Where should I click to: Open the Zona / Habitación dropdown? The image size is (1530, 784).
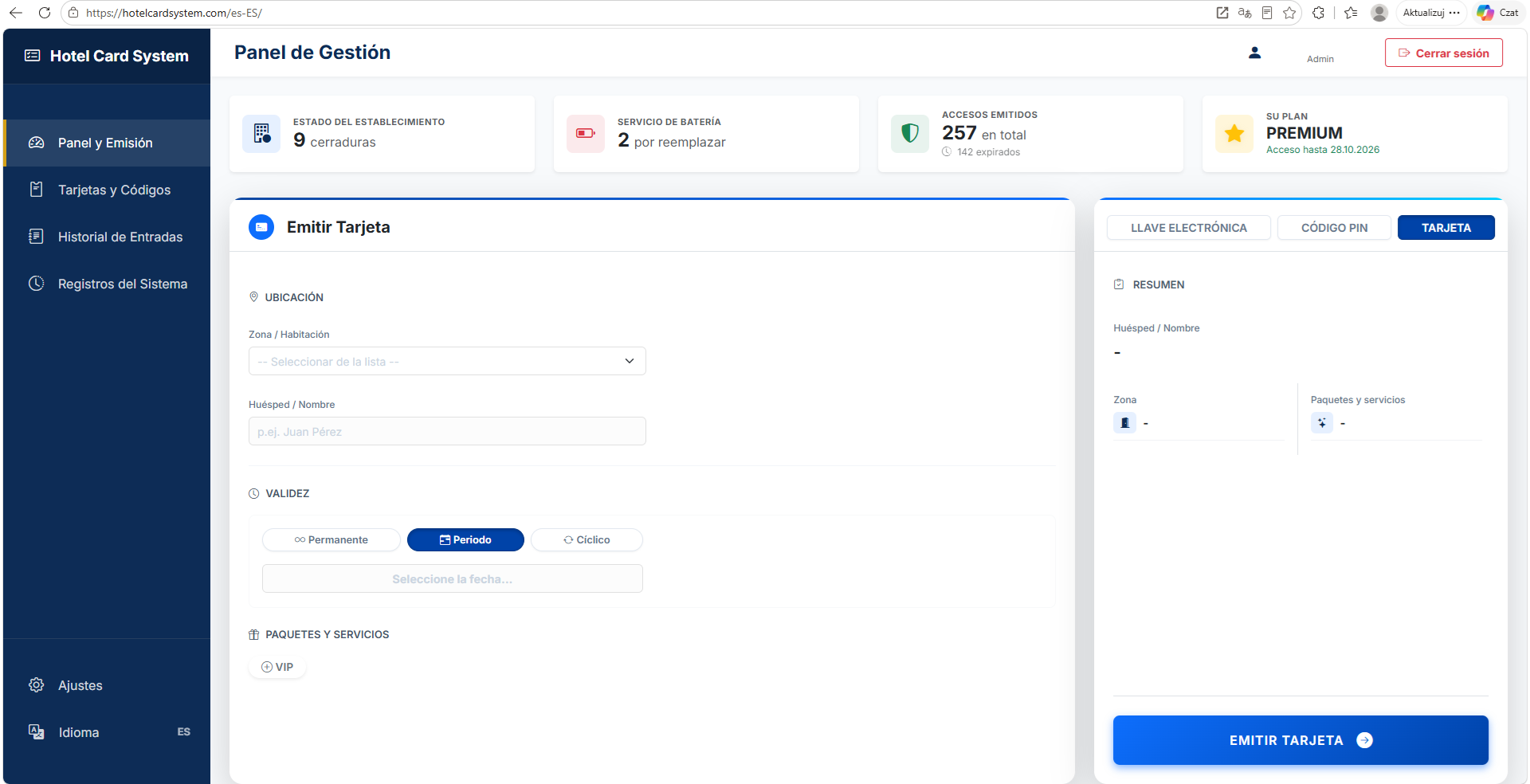(x=447, y=361)
